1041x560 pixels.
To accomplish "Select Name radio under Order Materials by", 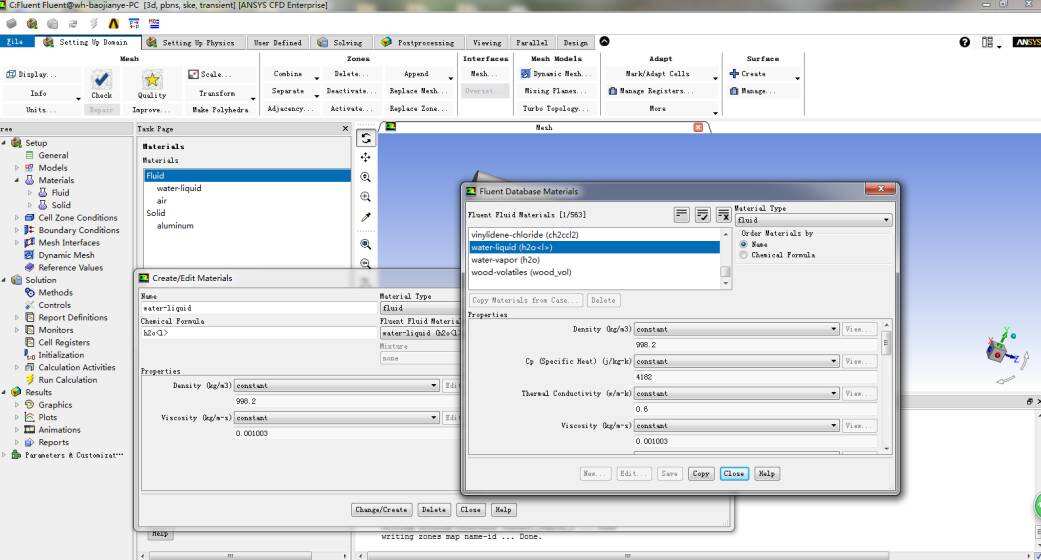I will point(744,244).
